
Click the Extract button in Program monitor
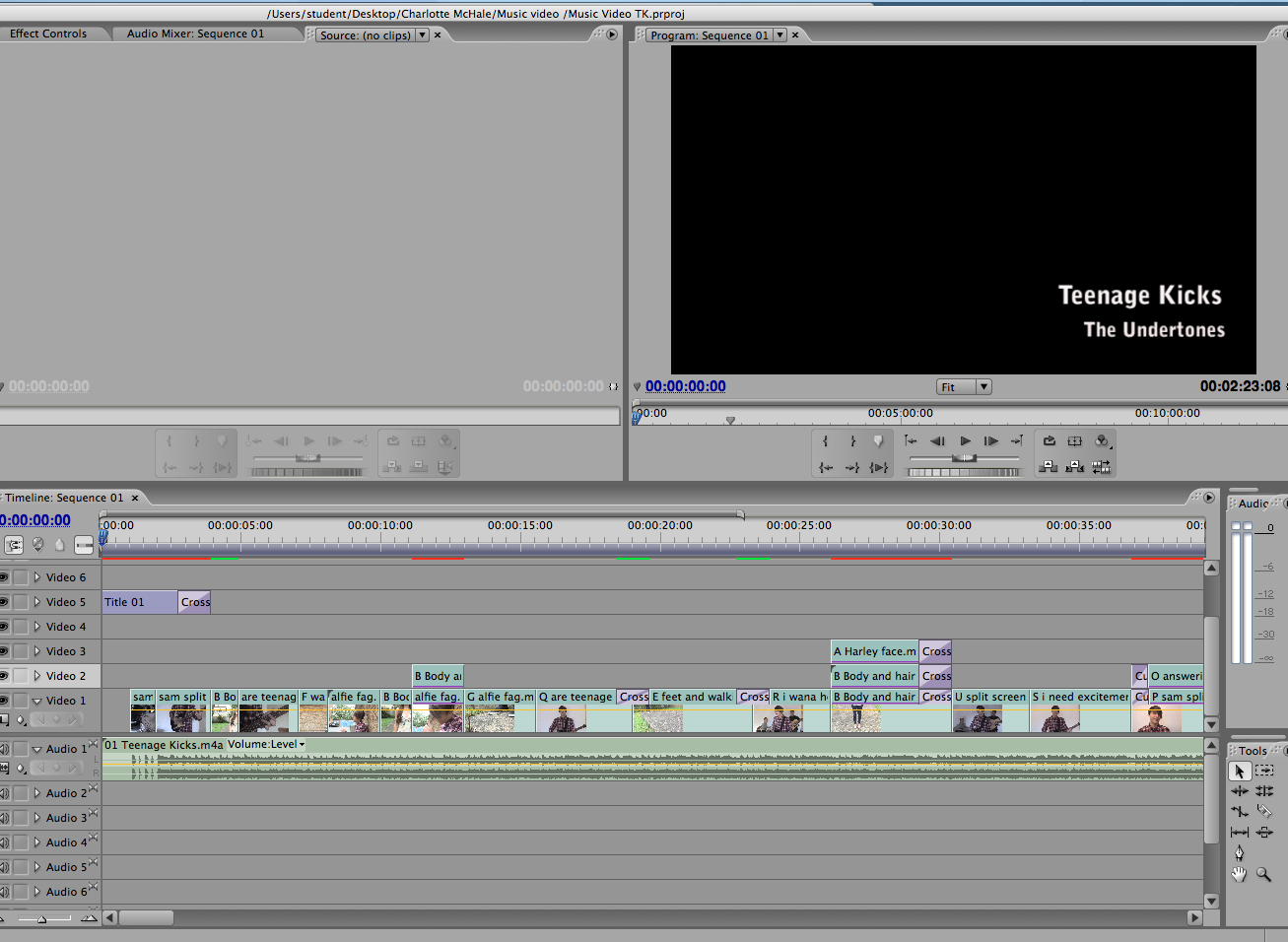[x=1075, y=467]
